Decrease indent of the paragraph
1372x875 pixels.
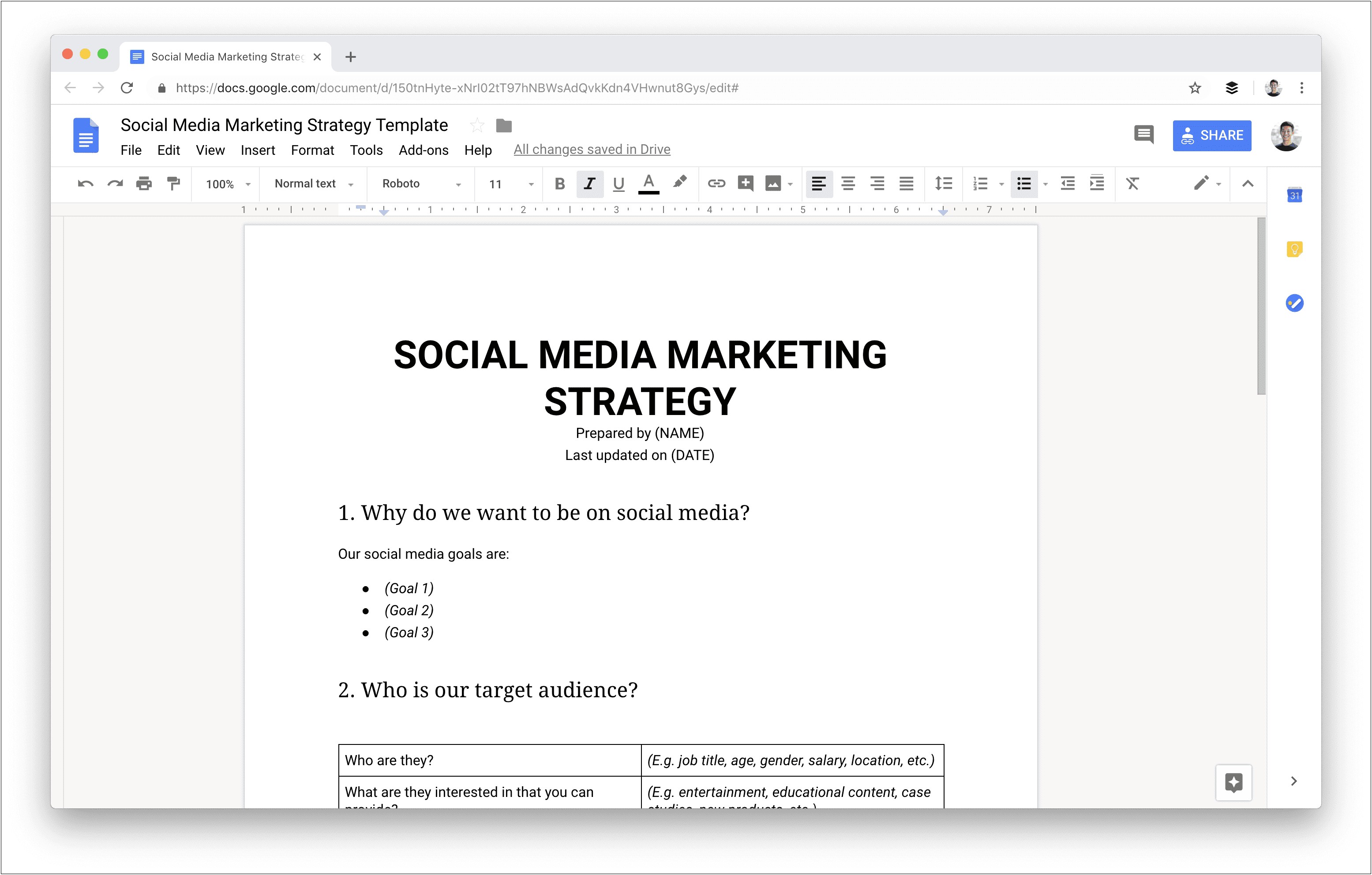pos(1067,183)
